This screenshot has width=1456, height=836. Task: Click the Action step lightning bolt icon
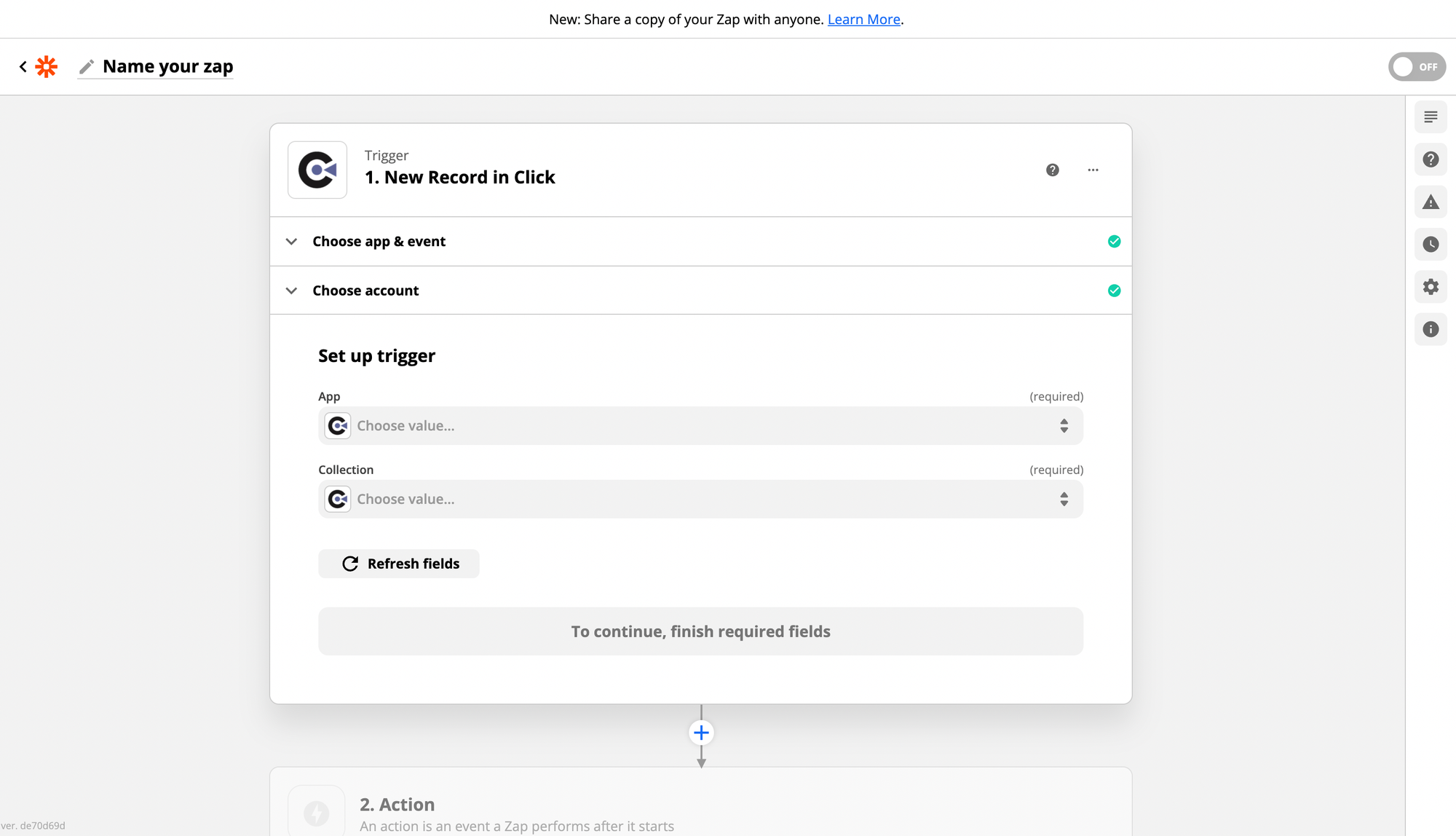pyautogui.click(x=317, y=813)
